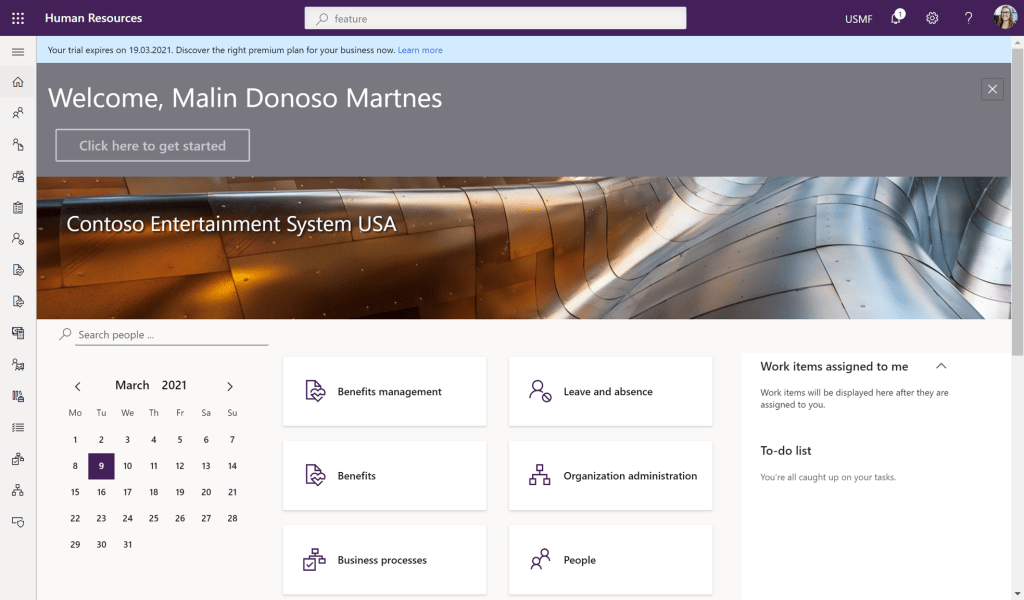Open the settings gear icon
Viewport: 1024px width, 600px height.
point(932,18)
